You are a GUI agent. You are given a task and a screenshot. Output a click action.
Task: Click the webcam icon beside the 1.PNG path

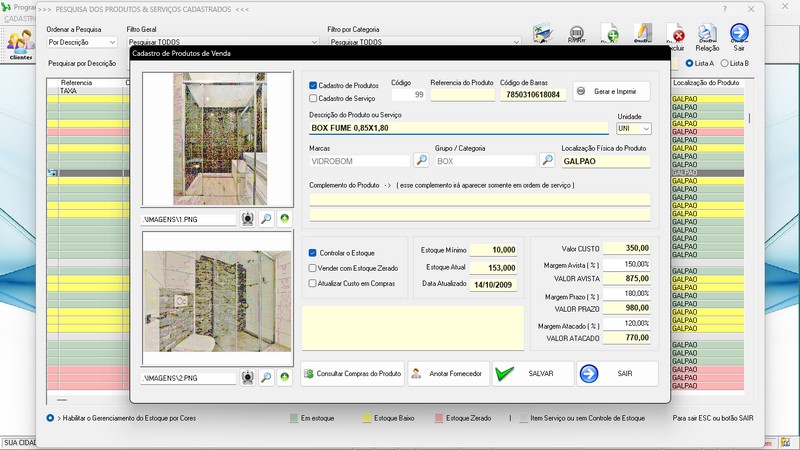(247, 217)
